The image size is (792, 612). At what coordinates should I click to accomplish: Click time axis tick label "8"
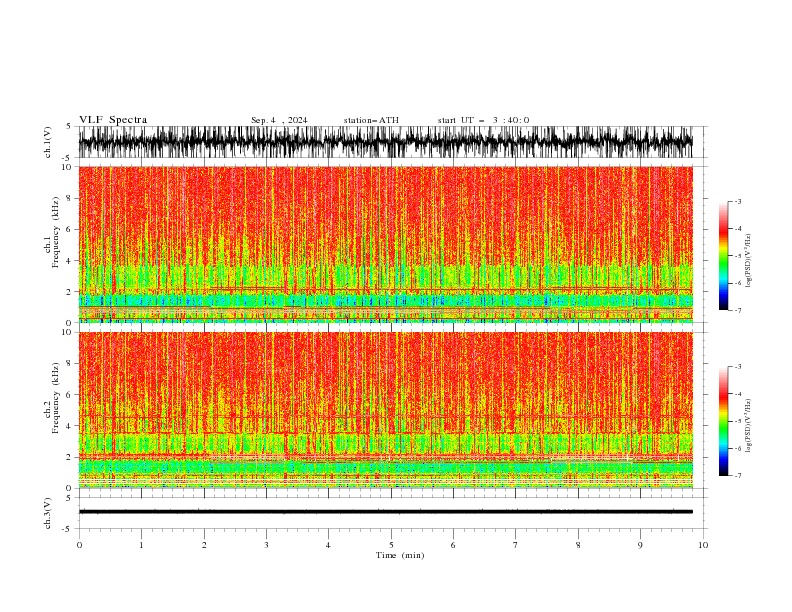(x=578, y=545)
